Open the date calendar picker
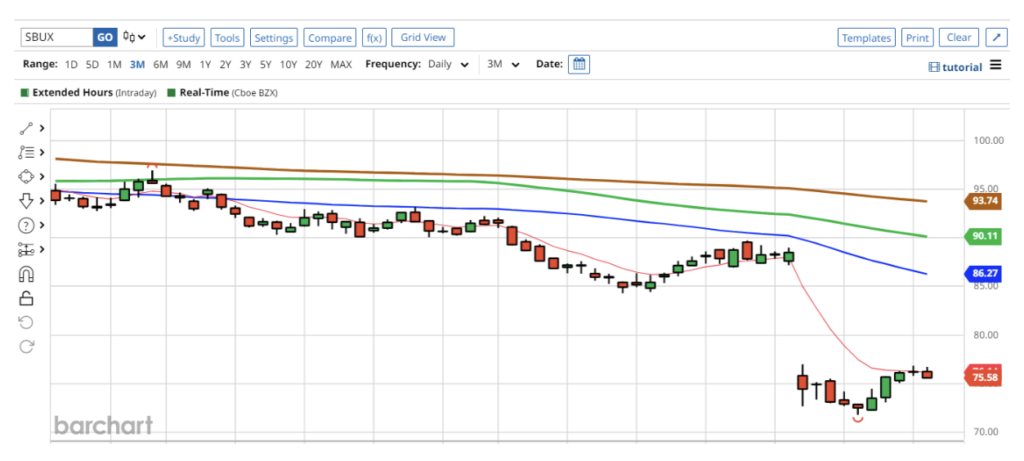1024x461 pixels. point(579,65)
